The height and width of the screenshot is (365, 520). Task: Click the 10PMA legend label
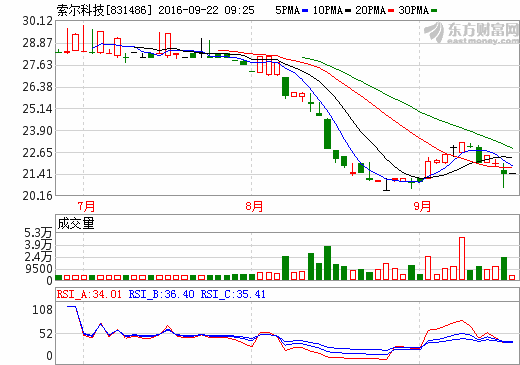point(328,10)
